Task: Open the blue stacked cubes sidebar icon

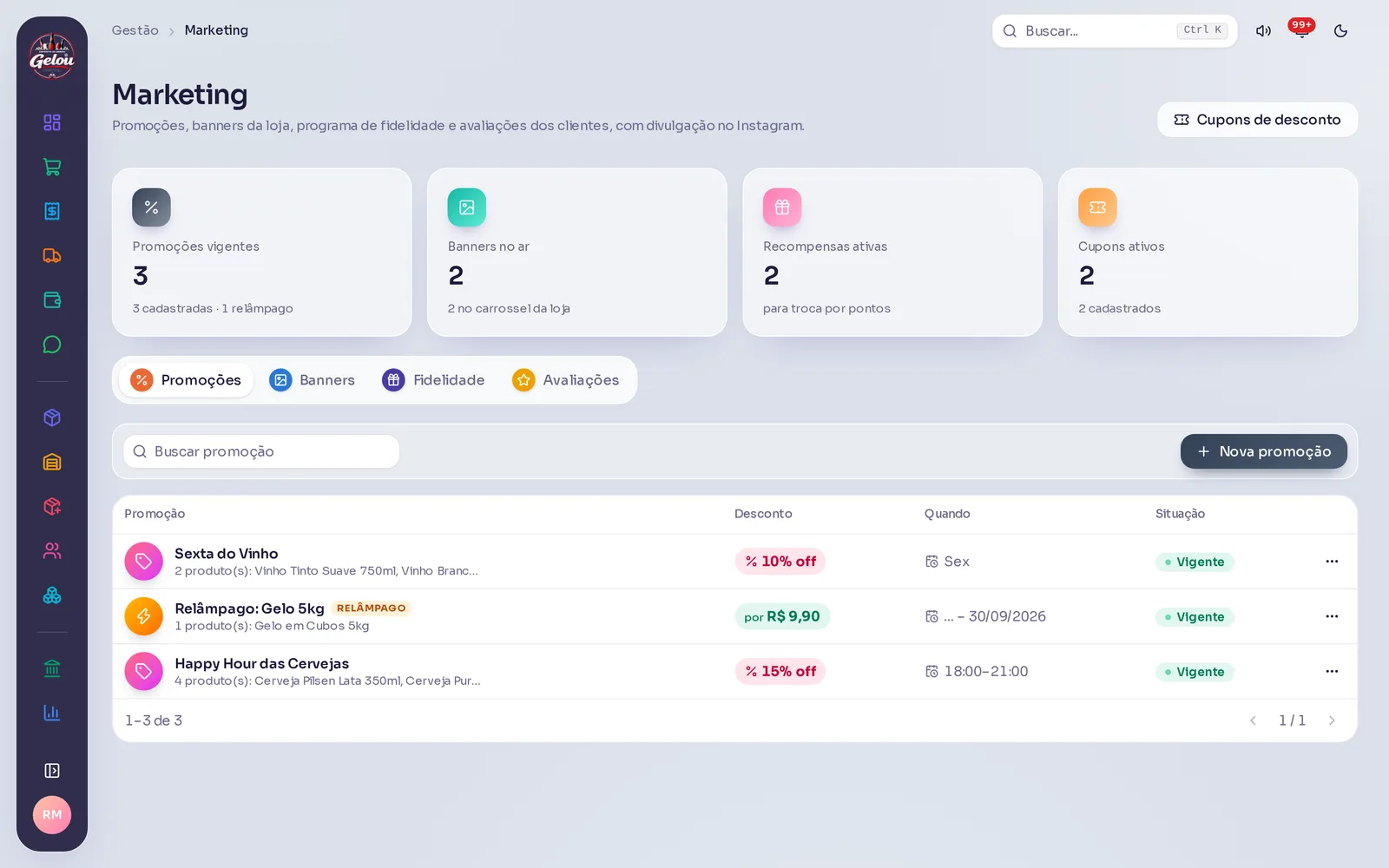Action: tap(52, 595)
